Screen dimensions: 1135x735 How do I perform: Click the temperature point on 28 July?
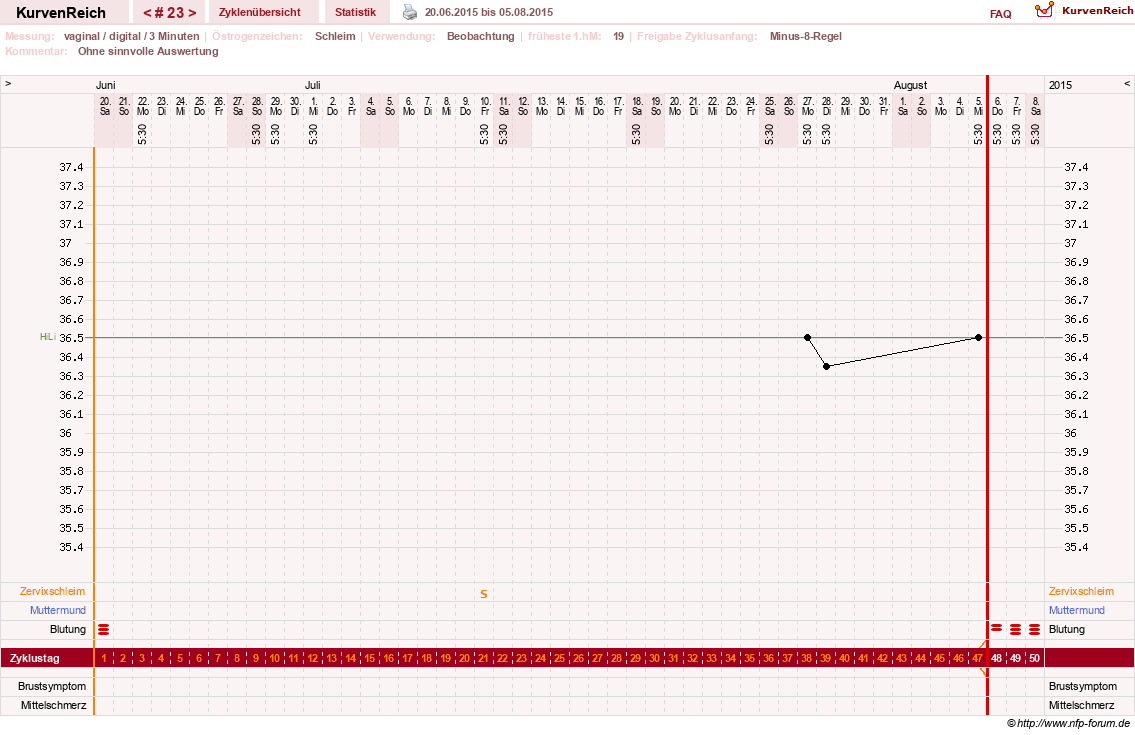point(827,366)
